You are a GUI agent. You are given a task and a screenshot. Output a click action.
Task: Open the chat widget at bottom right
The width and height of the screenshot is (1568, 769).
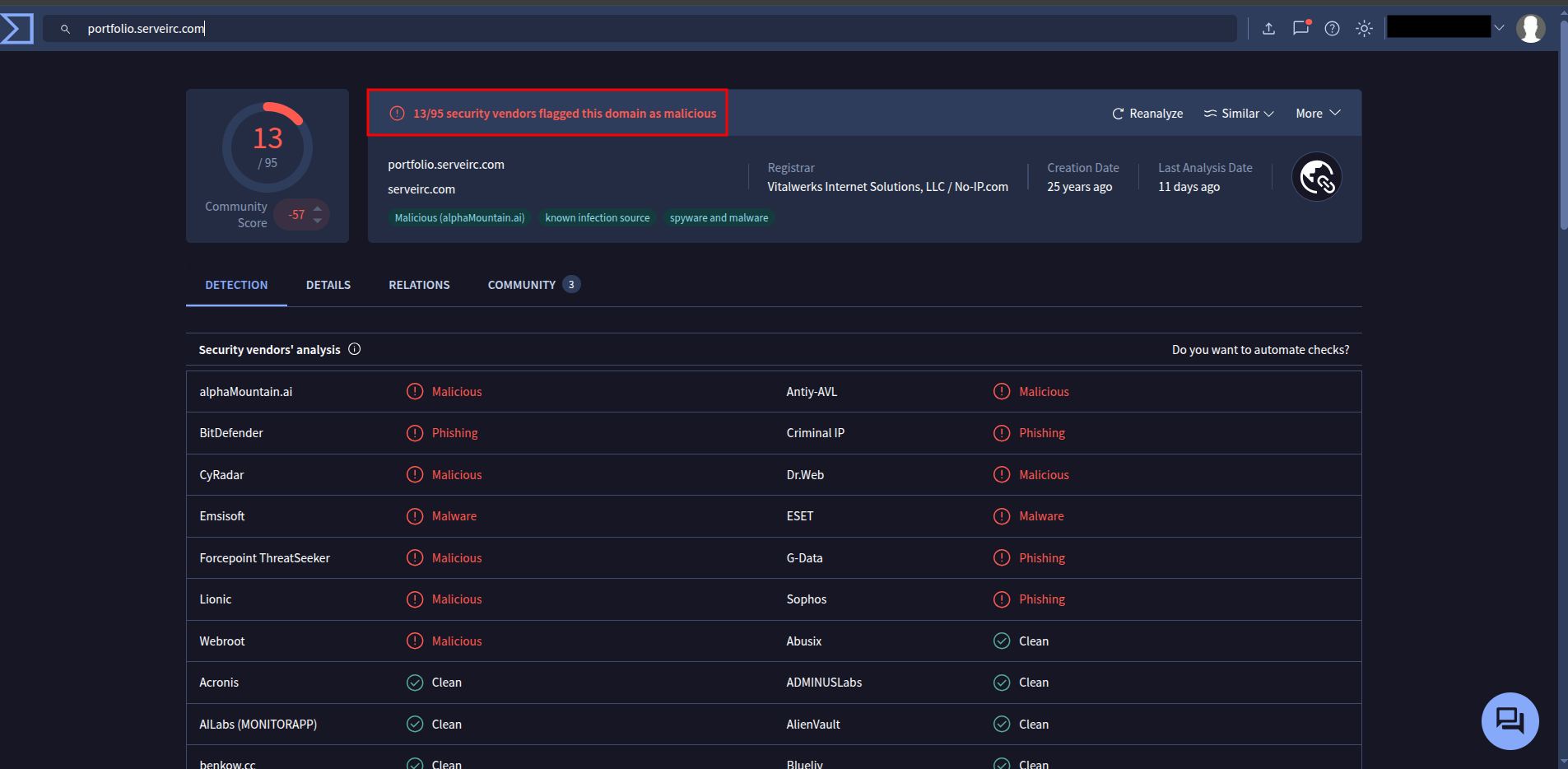tap(1510, 720)
